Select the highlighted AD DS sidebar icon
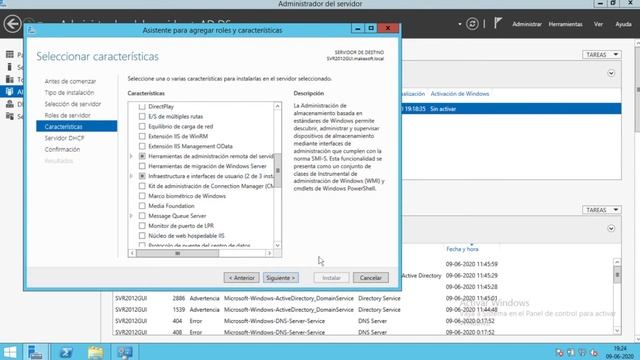The height and width of the screenshot is (360, 640). click(10, 91)
